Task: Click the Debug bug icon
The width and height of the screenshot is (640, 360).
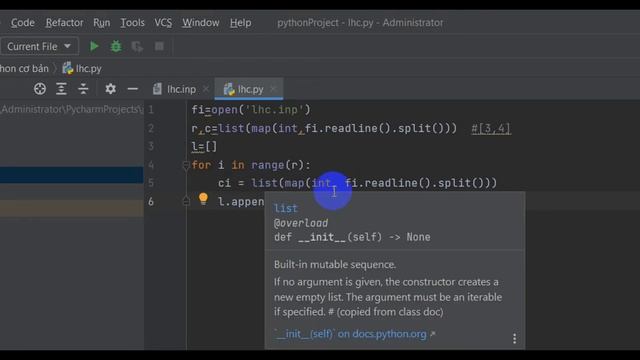Action: (116, 46)
